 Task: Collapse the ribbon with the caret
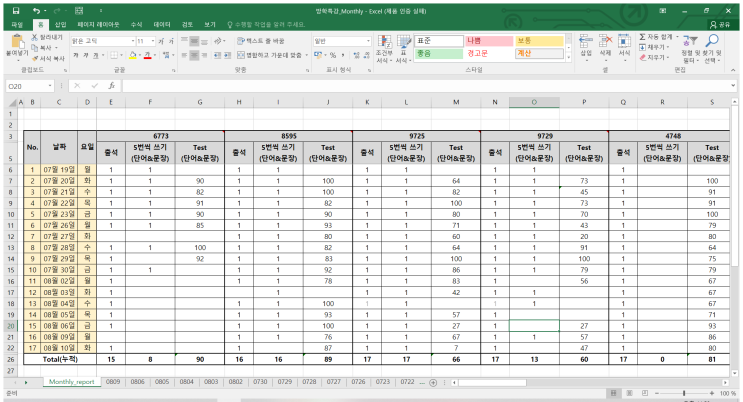(733, 70)
